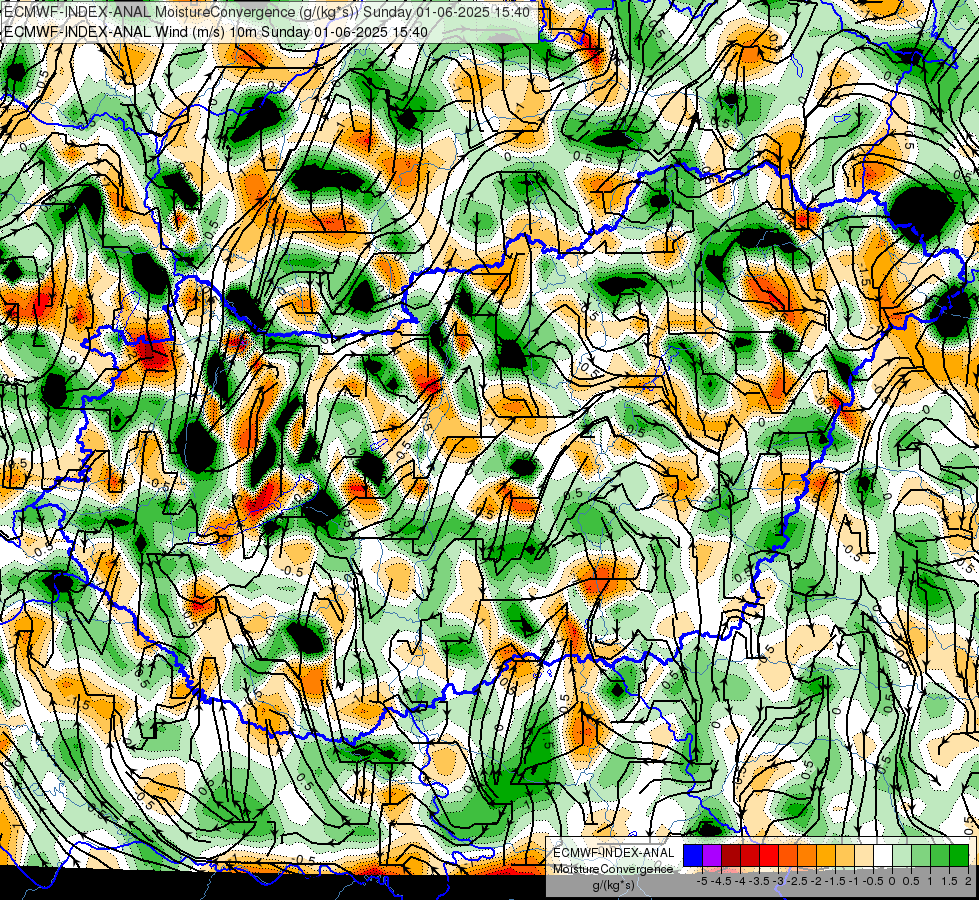
Task: Click the '-0.5' legend tick label
Action: (873, 881)
